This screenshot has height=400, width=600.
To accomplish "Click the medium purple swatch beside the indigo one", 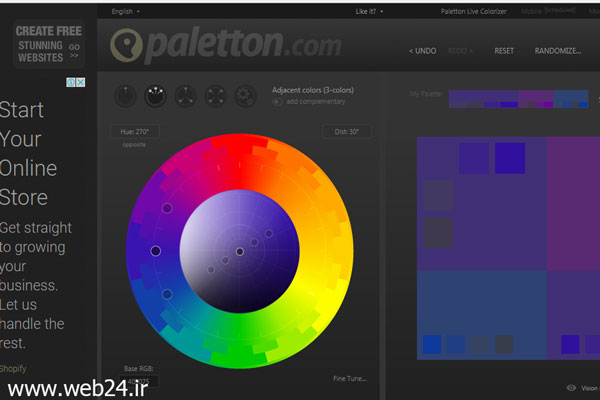I will [474, 158].
